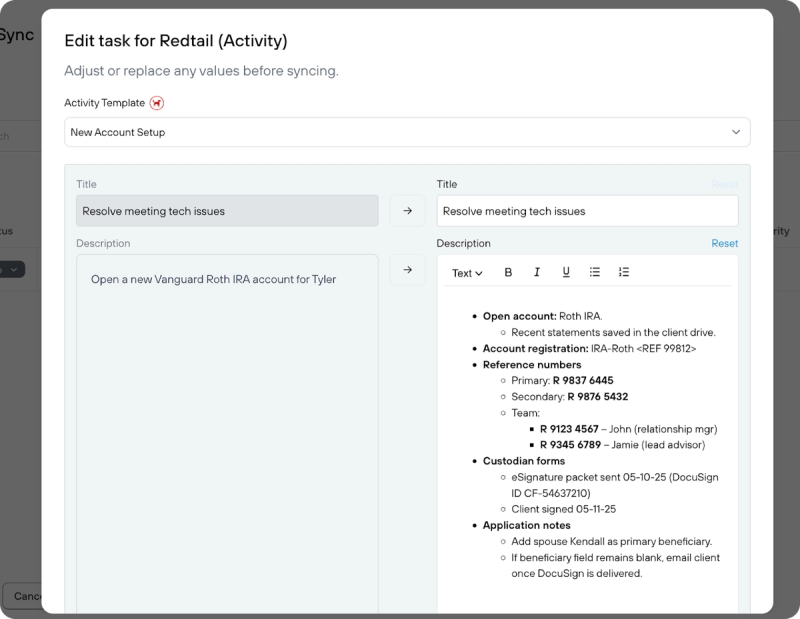Insert a numbered list in the editor
This screenshot has width=800, height=619.
(x=624, y=272)
